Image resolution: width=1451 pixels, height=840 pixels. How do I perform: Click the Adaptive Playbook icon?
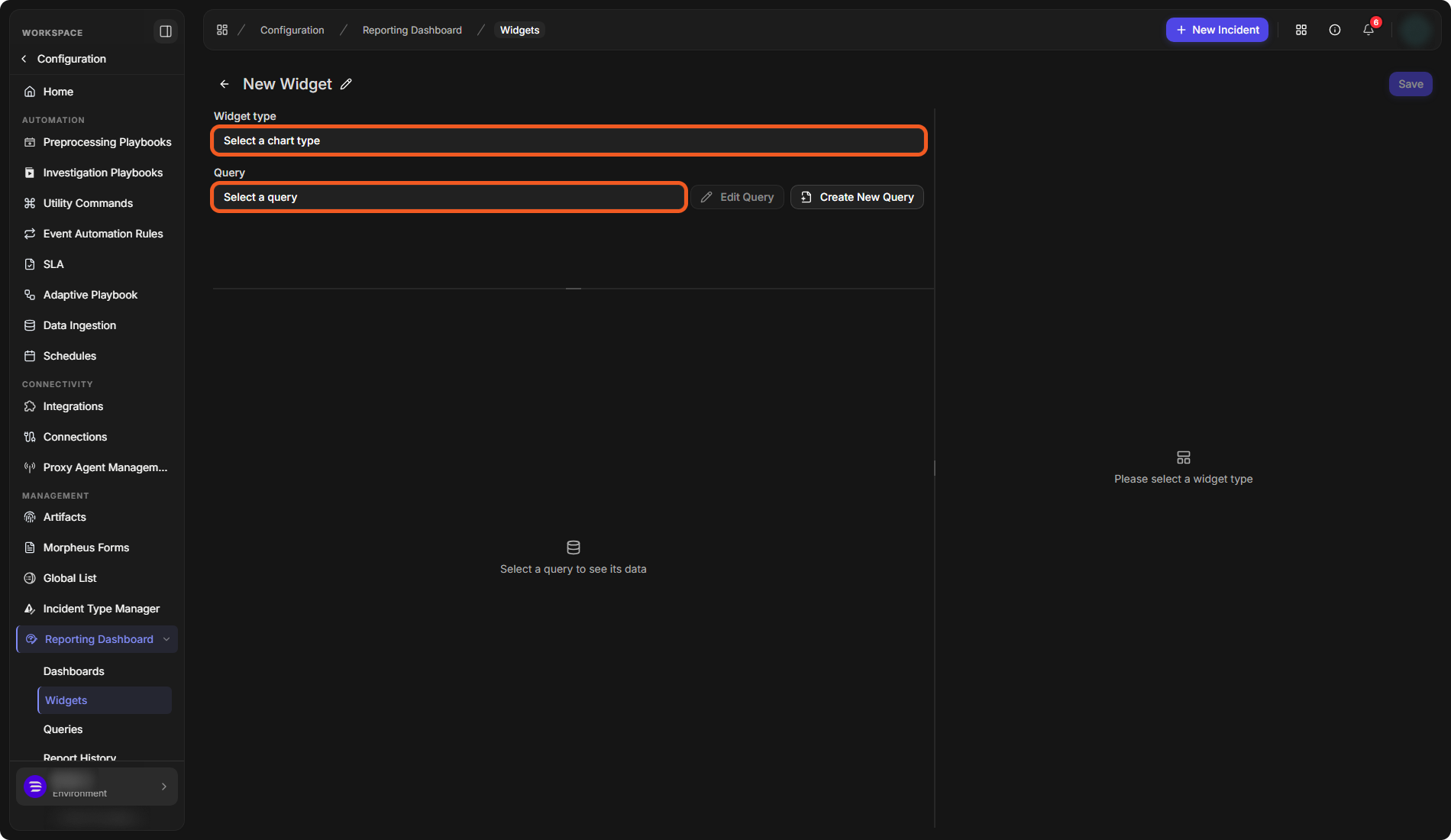coord(30,295)
